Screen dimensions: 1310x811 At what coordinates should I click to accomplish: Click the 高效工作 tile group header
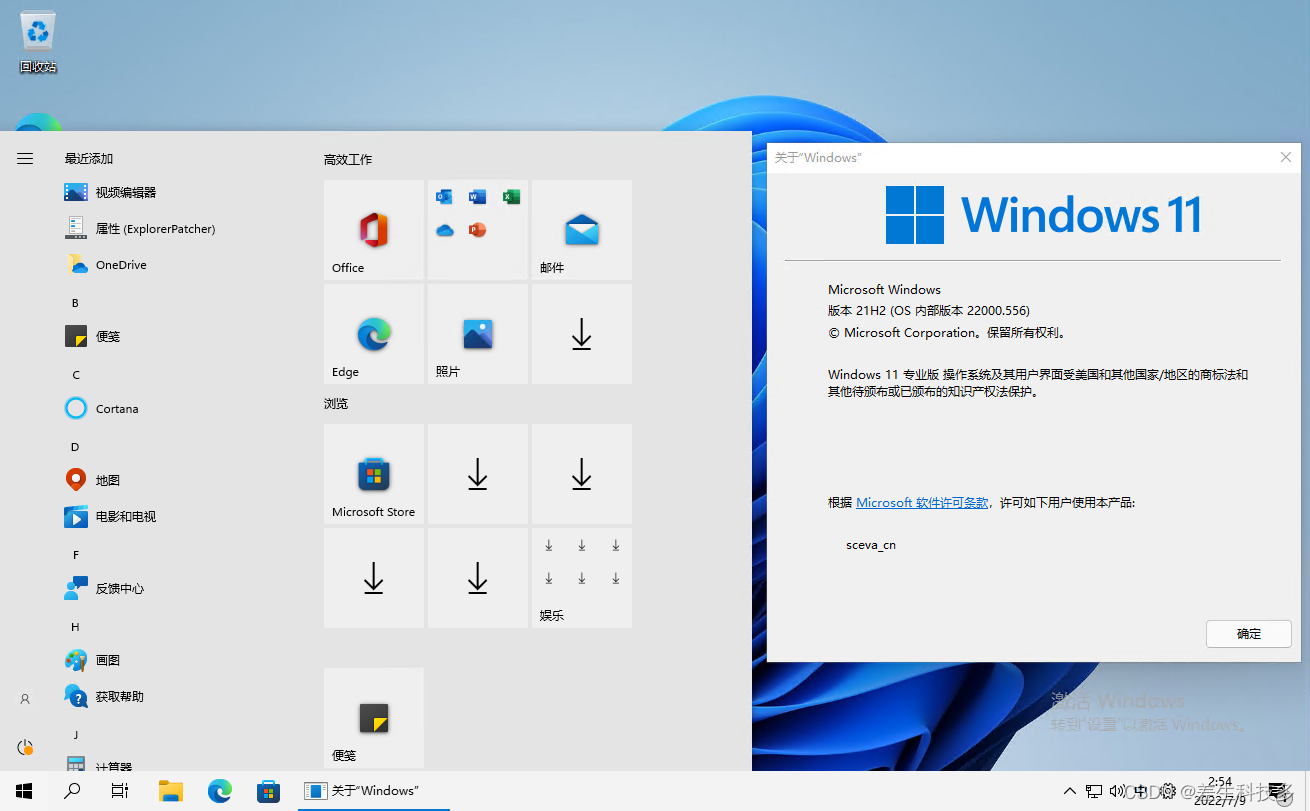[348, 159]
